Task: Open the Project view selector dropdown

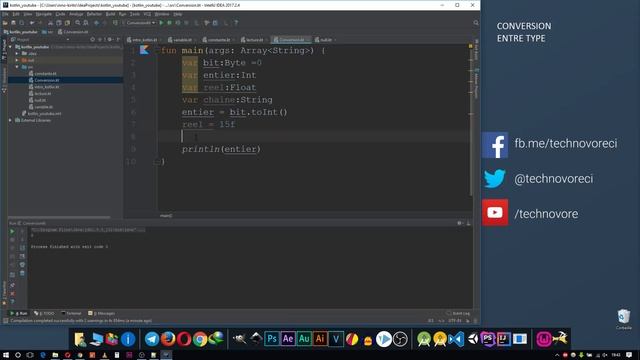Action: coord(40,40)
